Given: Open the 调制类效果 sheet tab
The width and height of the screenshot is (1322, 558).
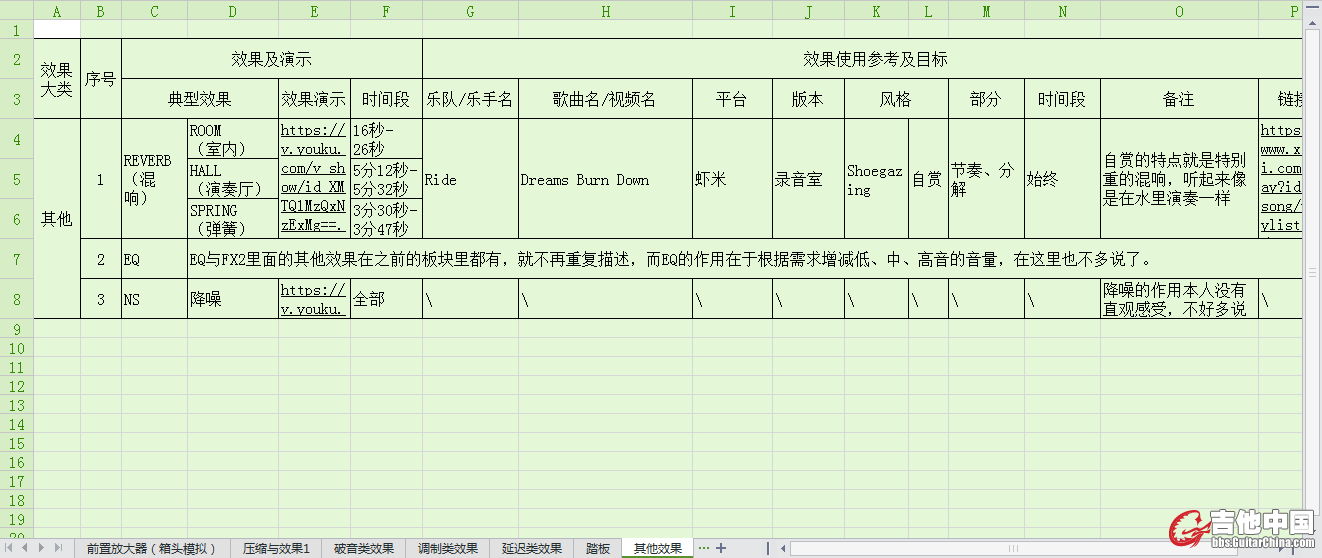Looking at the screenshot, I should point(448,548).
